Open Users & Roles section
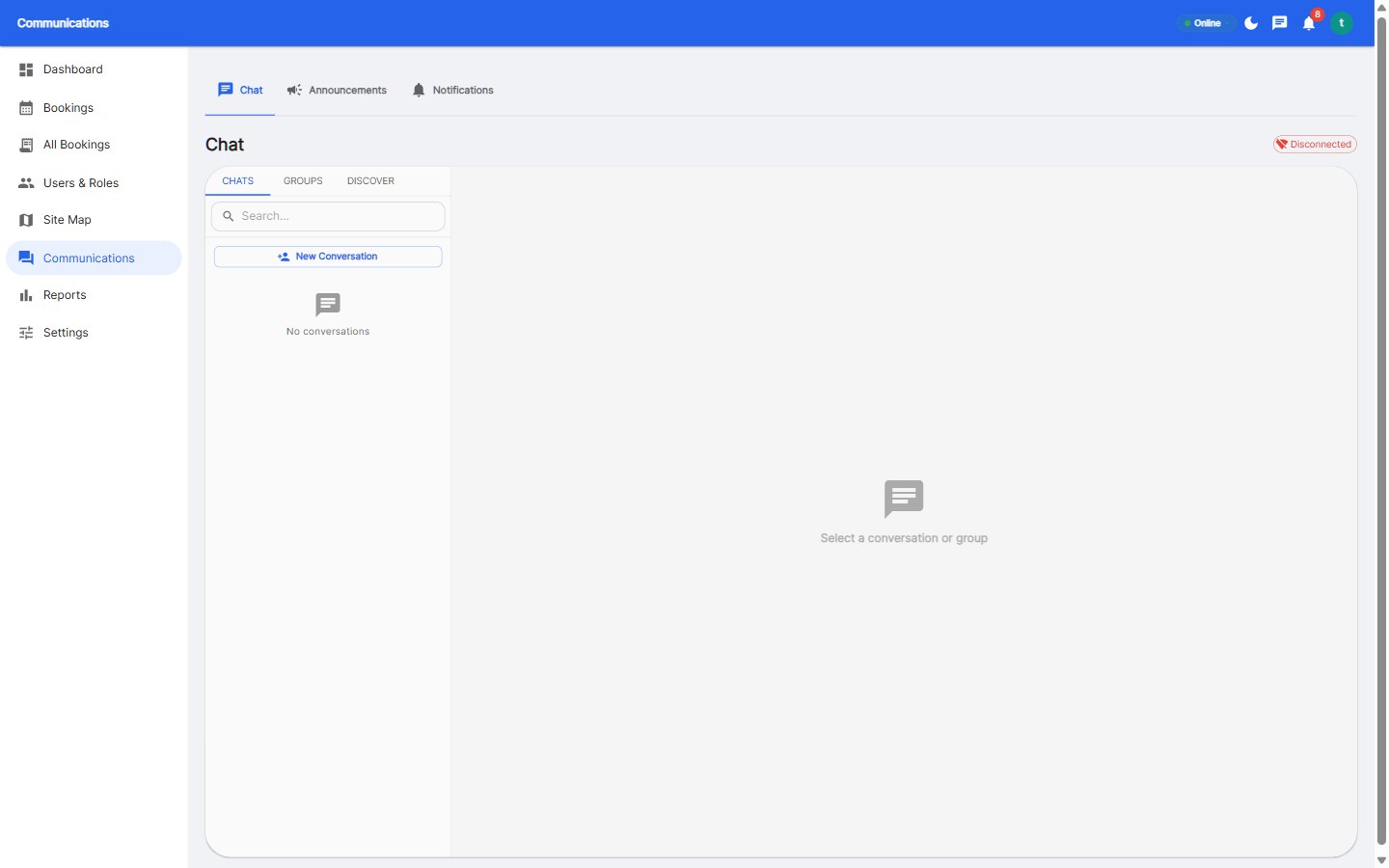This screenshot has height=868, width=1389. (94, 183)
